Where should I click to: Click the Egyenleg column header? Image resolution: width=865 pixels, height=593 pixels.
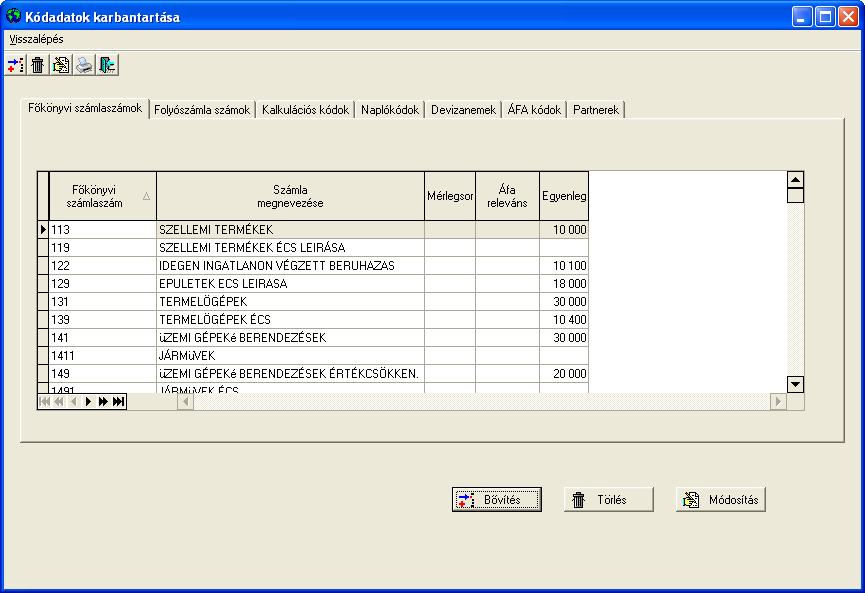(564, 196)
